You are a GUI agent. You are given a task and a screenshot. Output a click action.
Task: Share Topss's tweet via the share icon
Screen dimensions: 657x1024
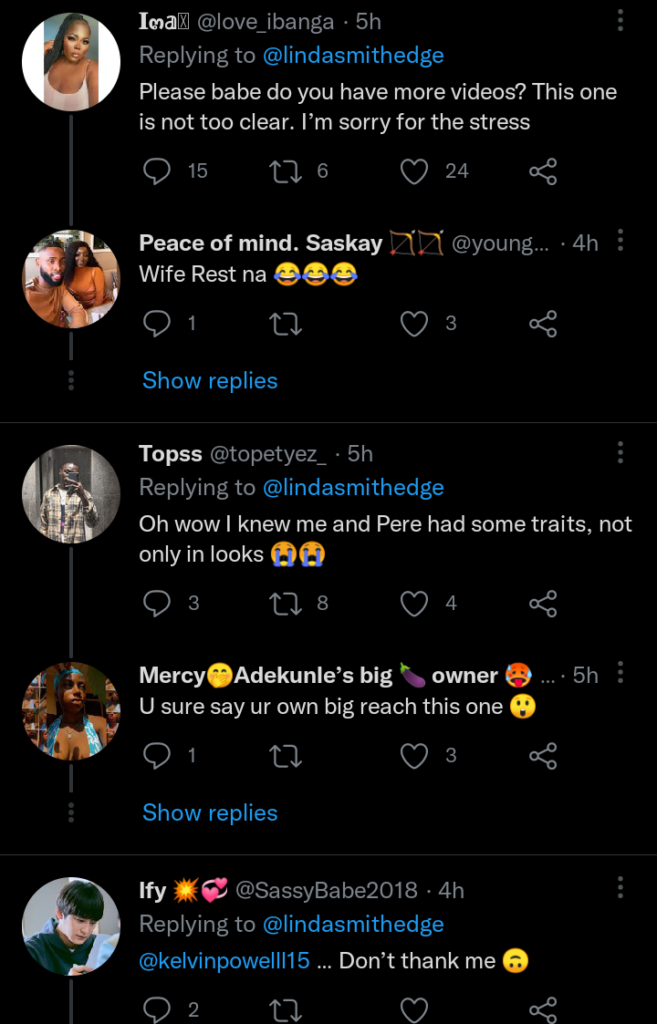(x=543, y=603)
